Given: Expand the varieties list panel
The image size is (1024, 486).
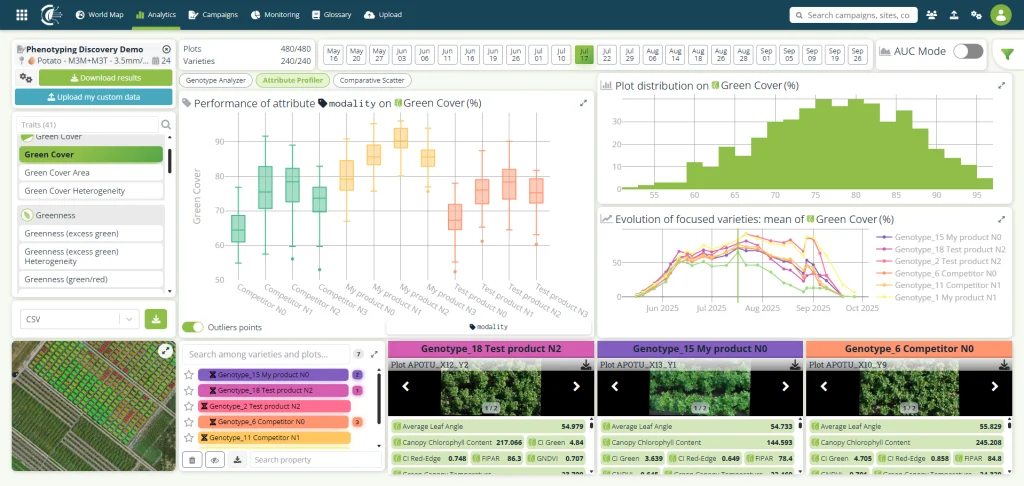Looking at the screenshot, I should 374,354.
